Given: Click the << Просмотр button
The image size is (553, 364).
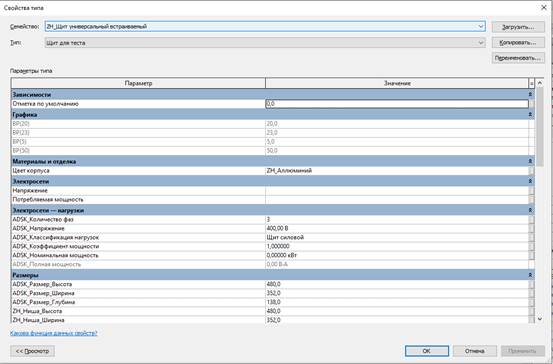Looking at the screenshot, I should click(32, 351).
